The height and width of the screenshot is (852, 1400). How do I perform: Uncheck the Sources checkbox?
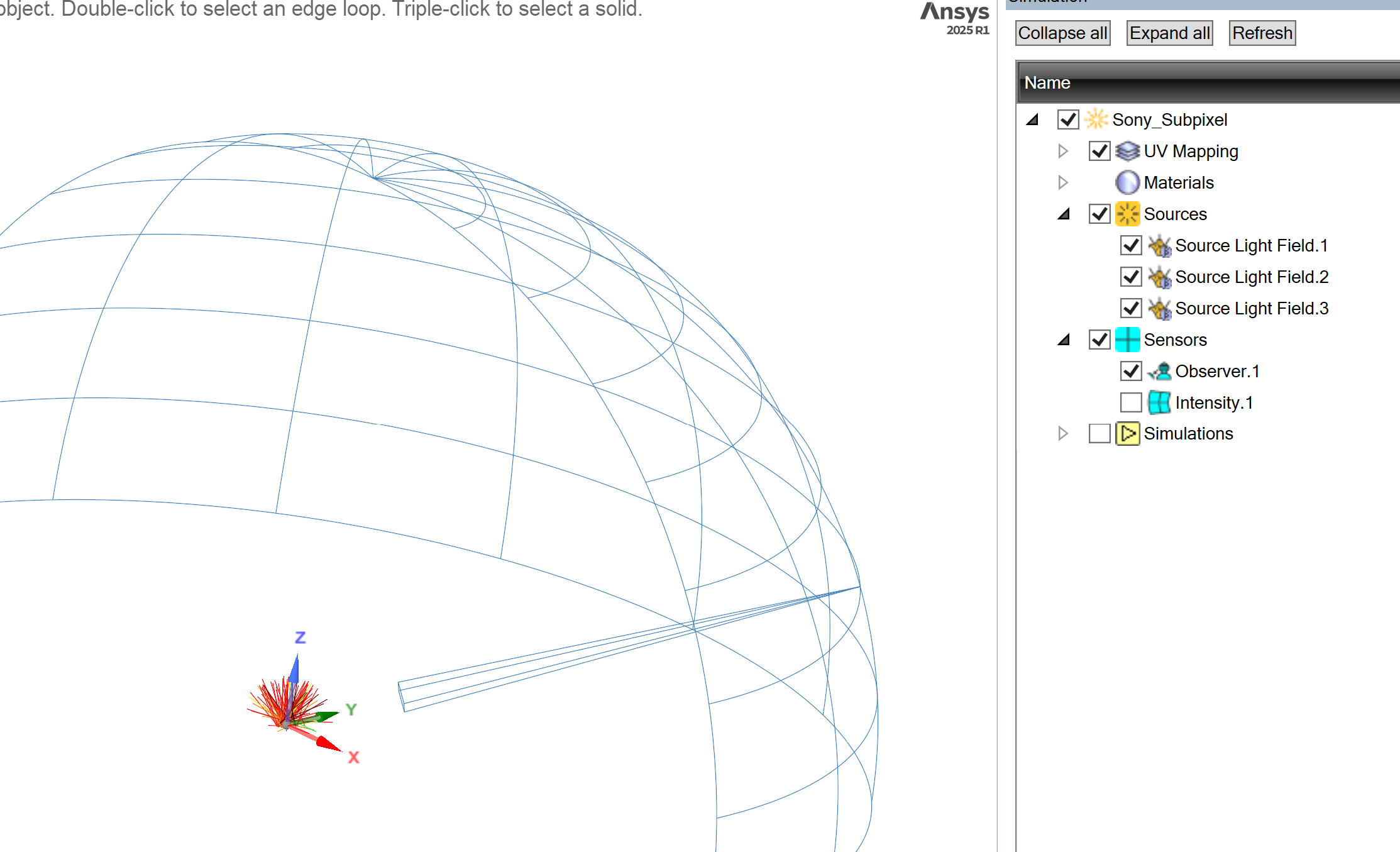pyautogui.click(x=1100, y=214)
